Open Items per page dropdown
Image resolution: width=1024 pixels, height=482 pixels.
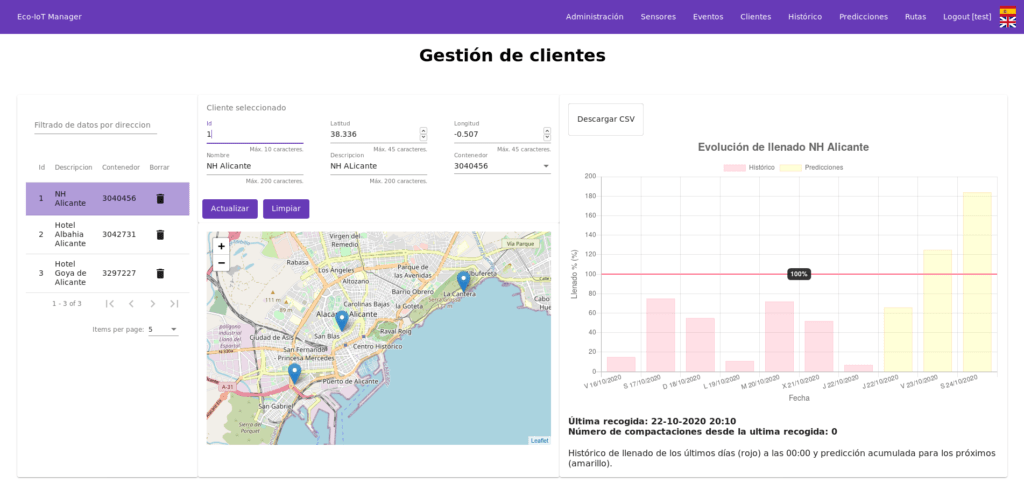point(163,330)
